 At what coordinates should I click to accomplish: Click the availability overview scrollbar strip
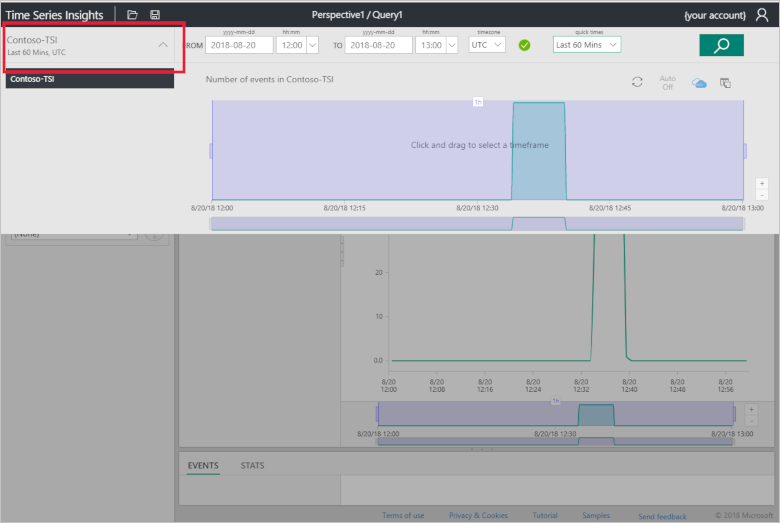477,224
